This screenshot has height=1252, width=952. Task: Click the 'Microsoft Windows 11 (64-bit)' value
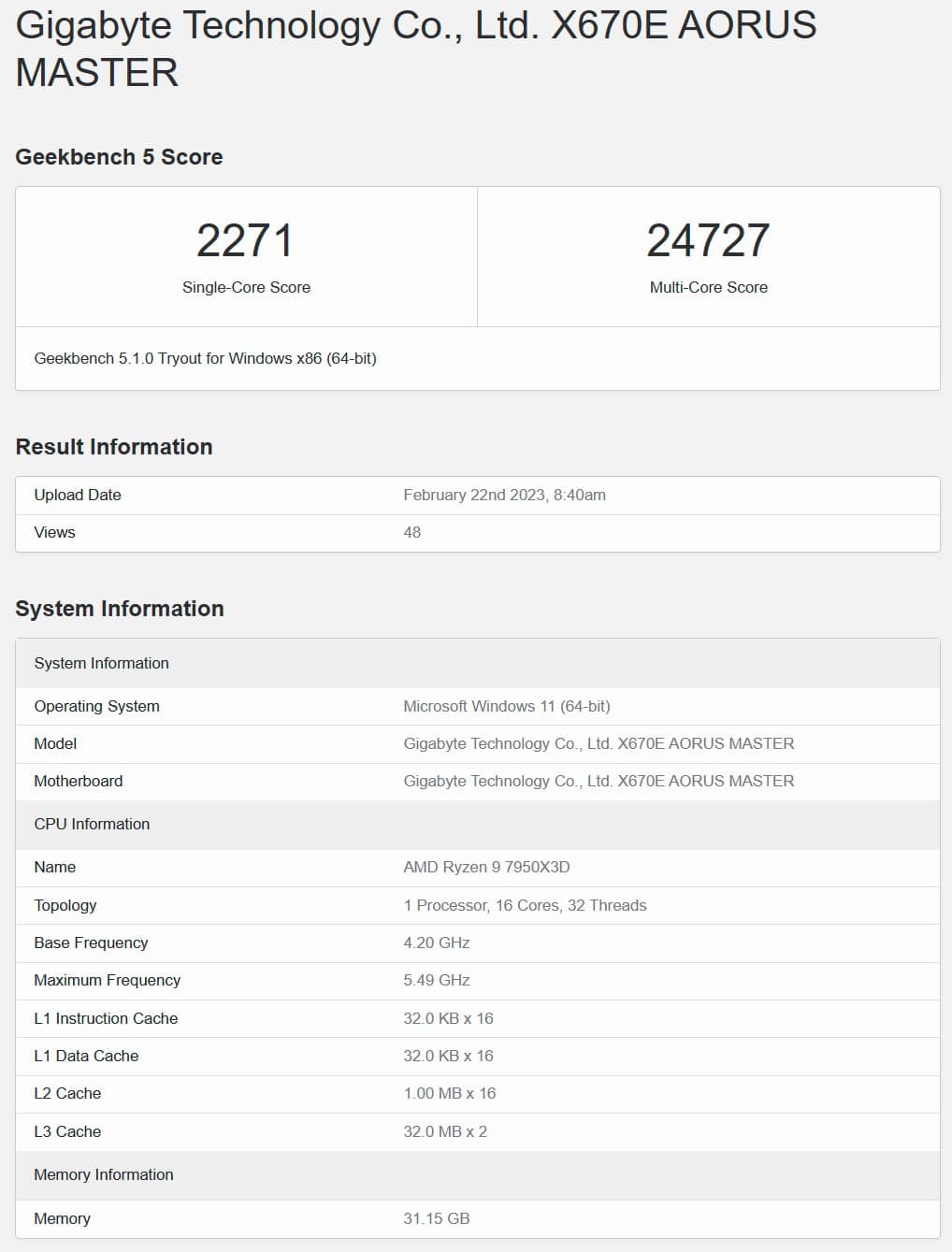(506, 706)
